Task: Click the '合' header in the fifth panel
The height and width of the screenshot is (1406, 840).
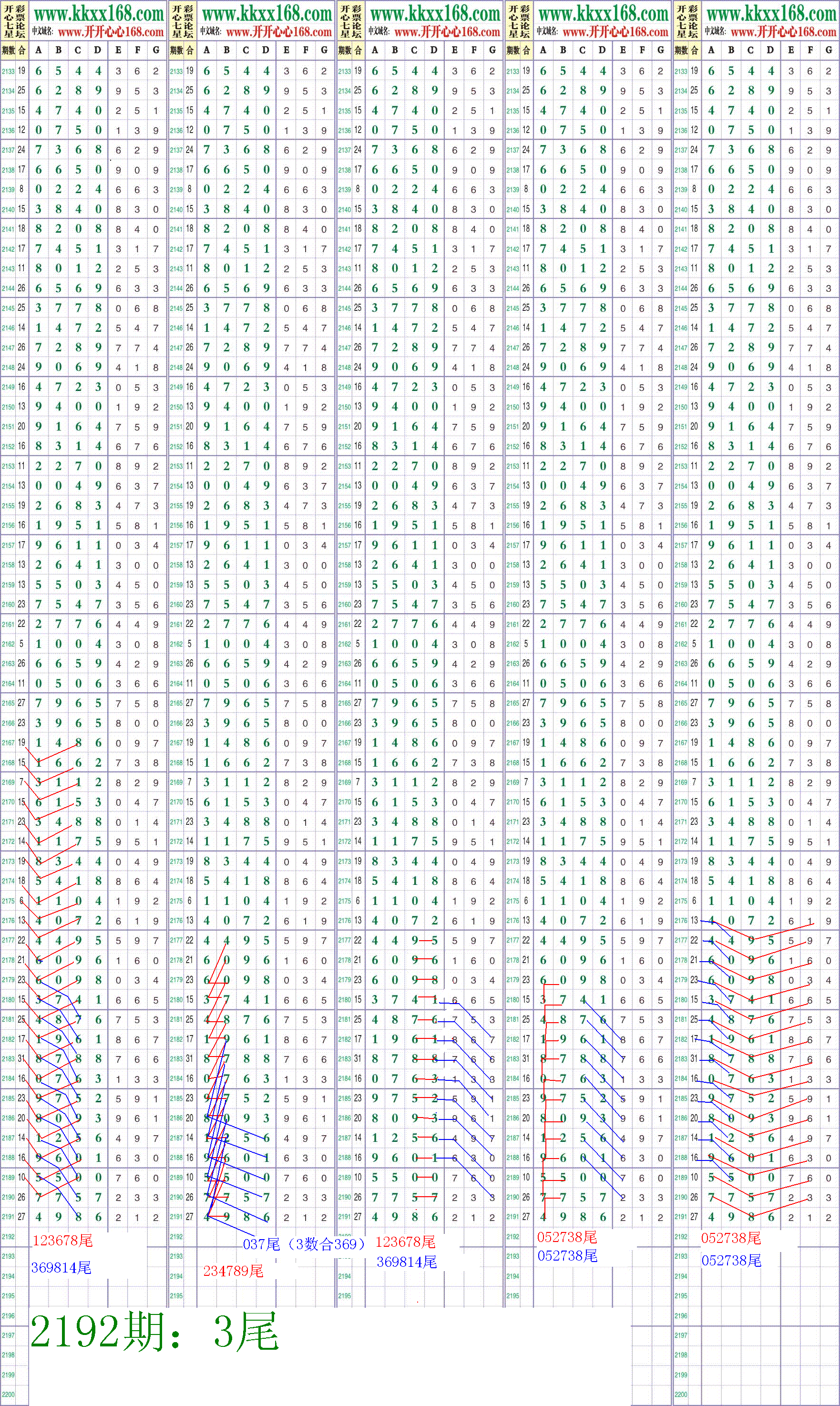Action: [x=695, y=51]
